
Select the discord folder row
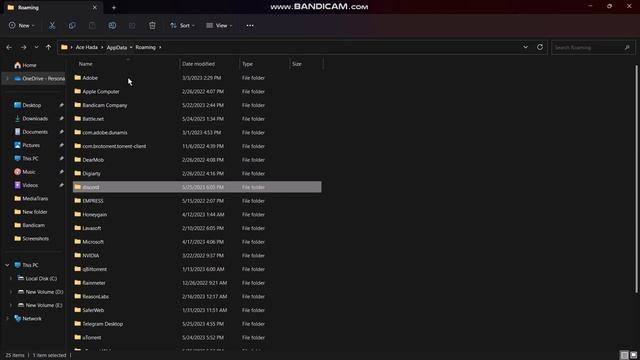(197, 187)
